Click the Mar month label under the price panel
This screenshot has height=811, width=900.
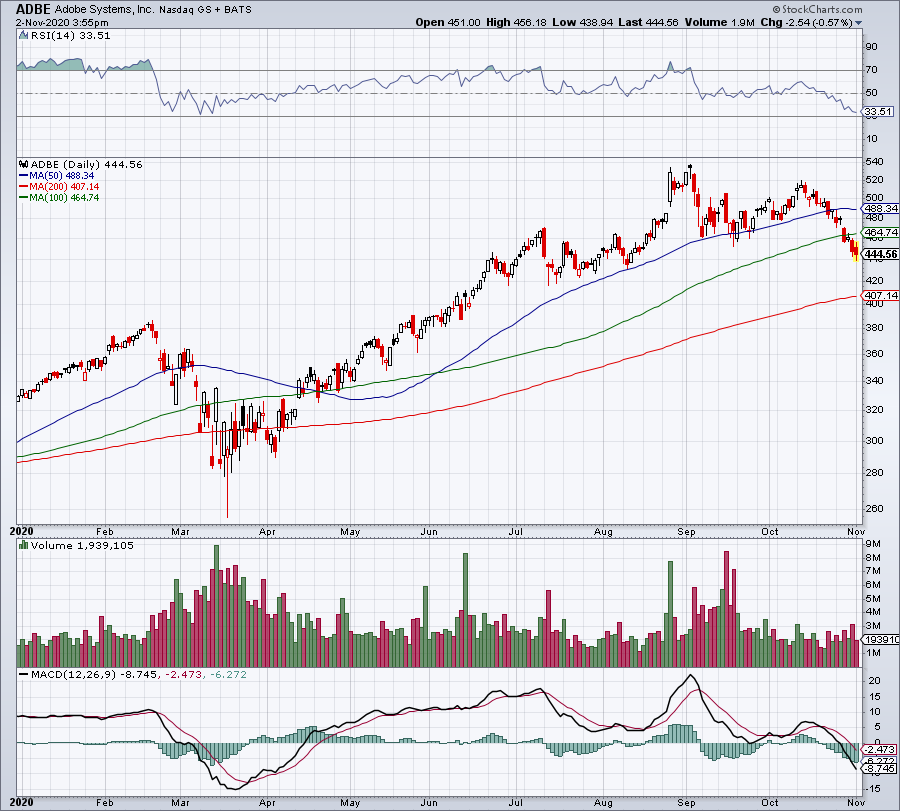180,532
